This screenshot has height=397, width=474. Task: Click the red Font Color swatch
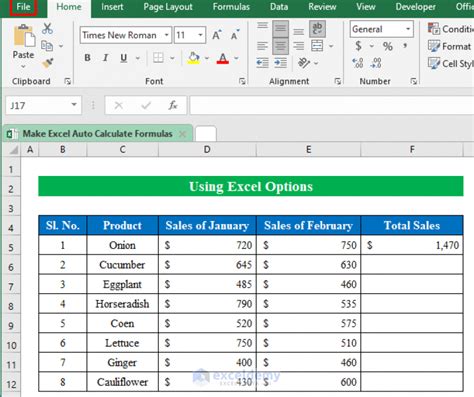tap(222, 58)
